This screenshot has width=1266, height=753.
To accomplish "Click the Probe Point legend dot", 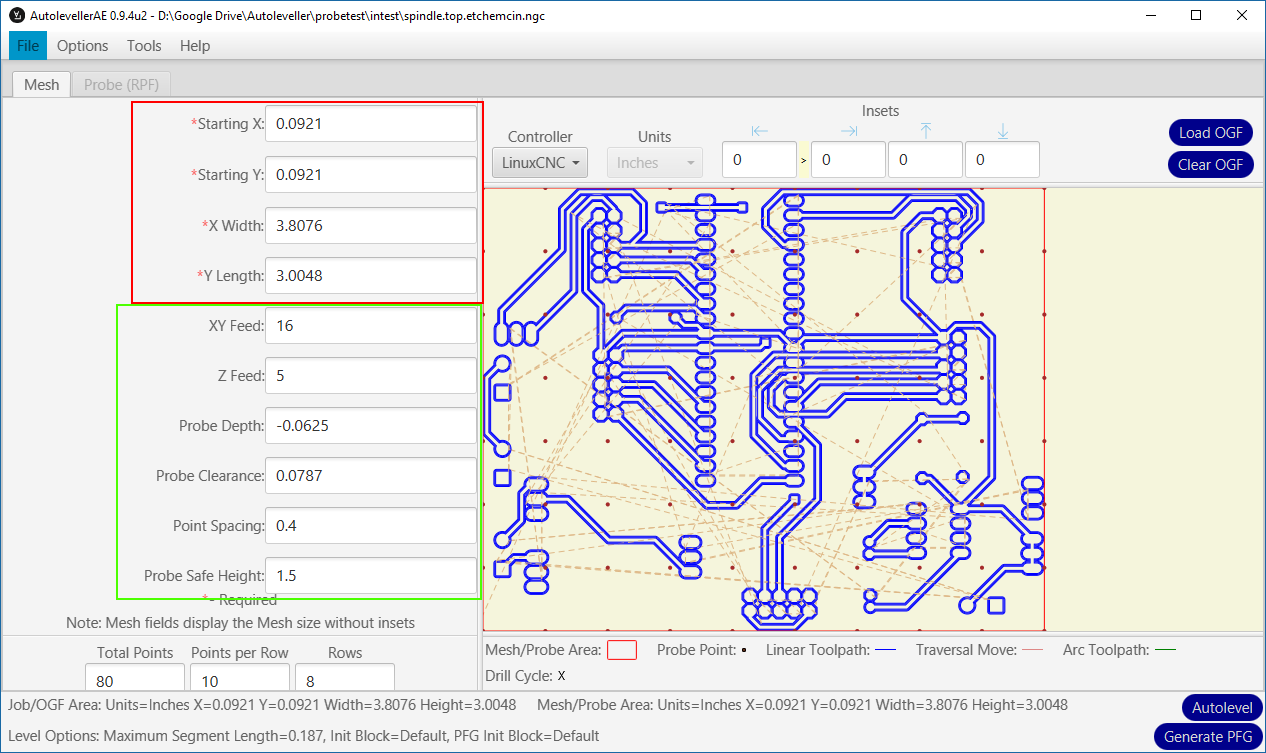I will point(744,651).
